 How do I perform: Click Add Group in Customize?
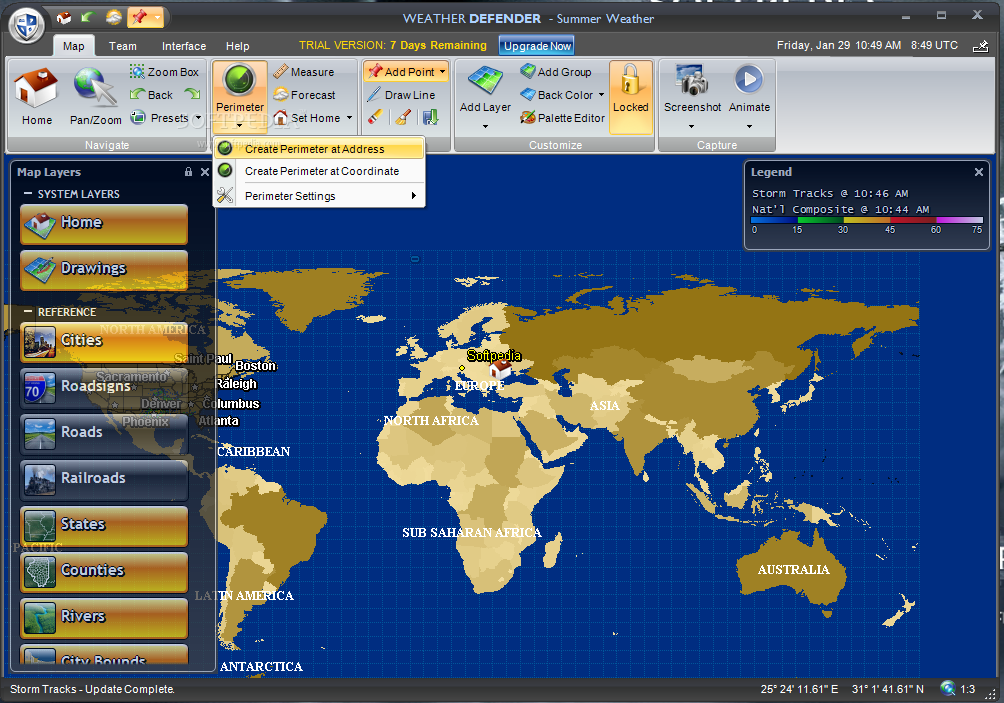pyautogui.click(x=556, y=72)
